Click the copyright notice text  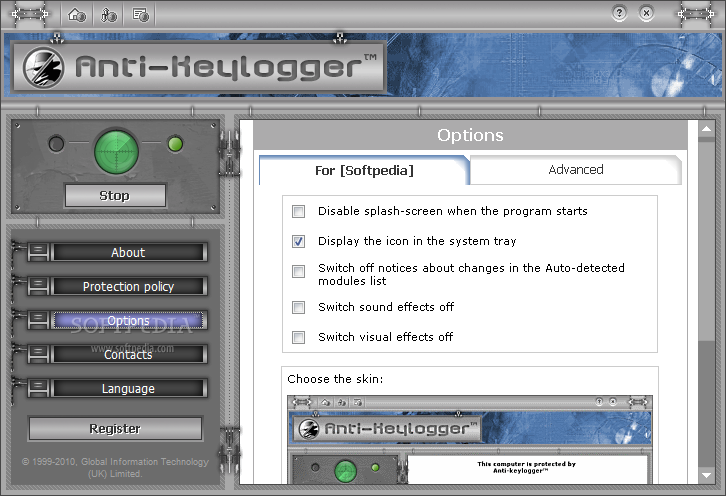pos(115,467)
